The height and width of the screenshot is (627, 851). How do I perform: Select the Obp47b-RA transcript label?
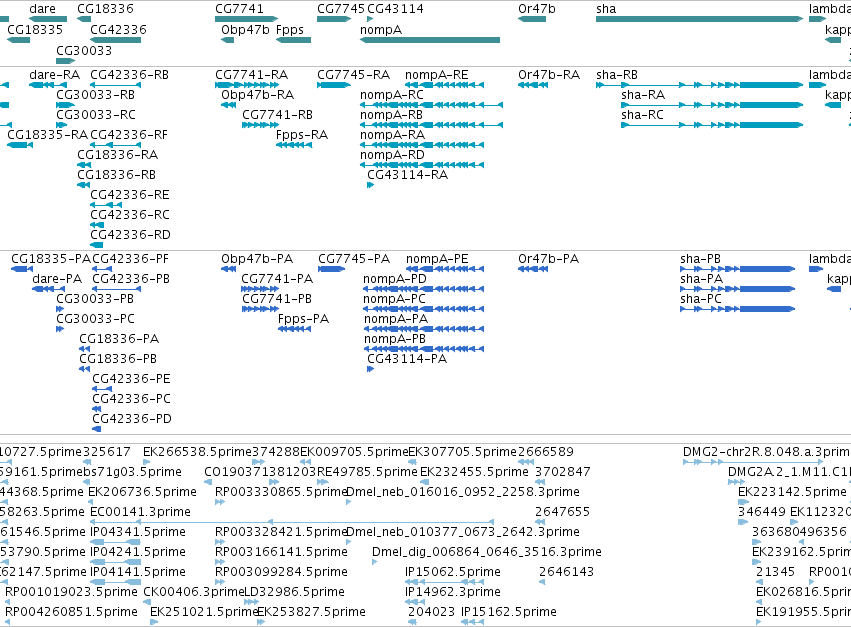point(257,94)
